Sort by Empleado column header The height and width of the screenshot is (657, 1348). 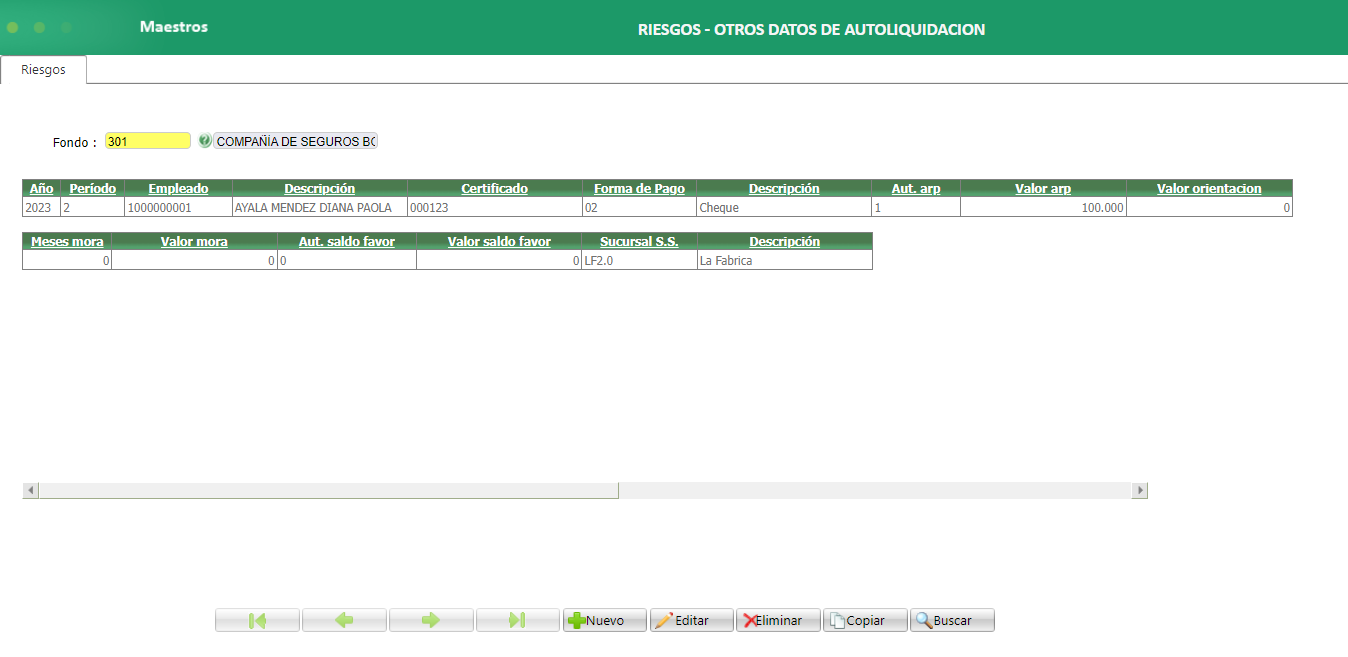[178, 188]
